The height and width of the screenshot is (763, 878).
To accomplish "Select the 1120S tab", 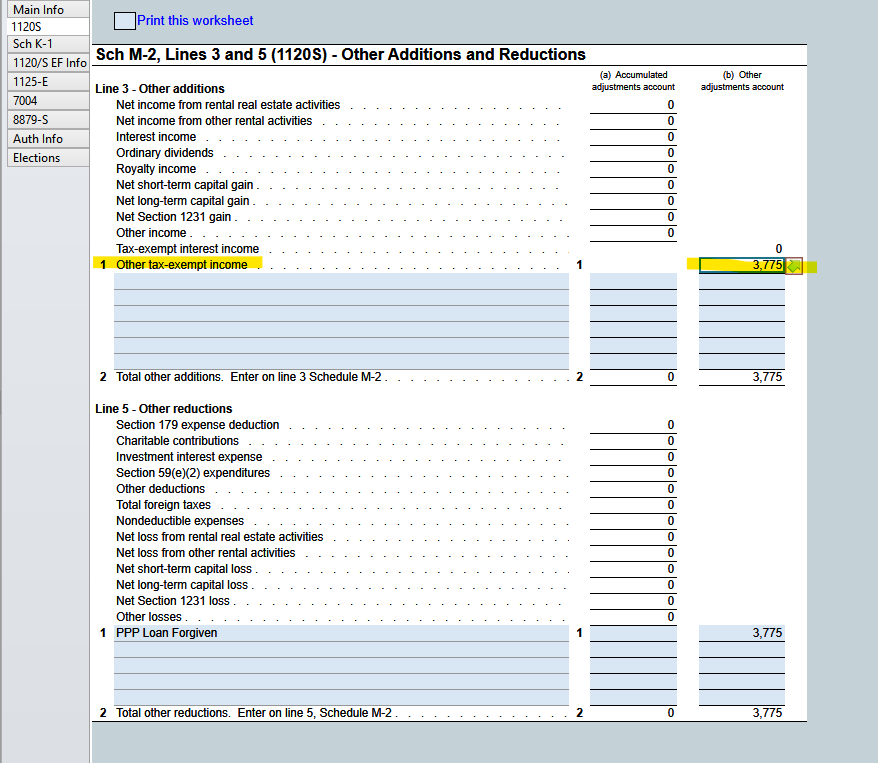I will coord(48,26).
